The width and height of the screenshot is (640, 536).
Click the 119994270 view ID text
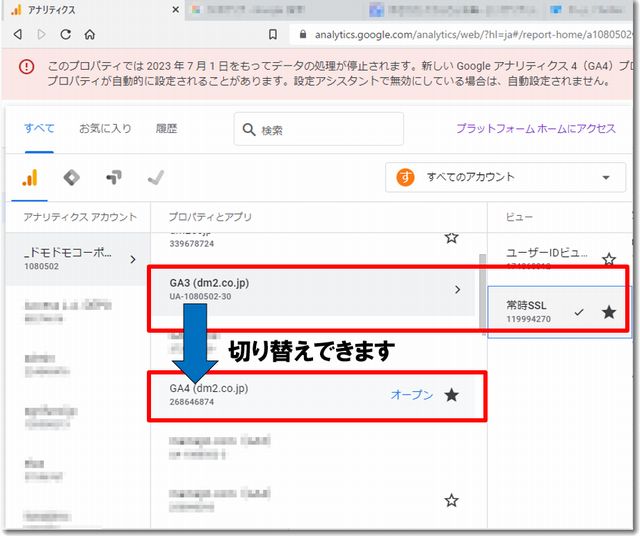tap(529, 319)
